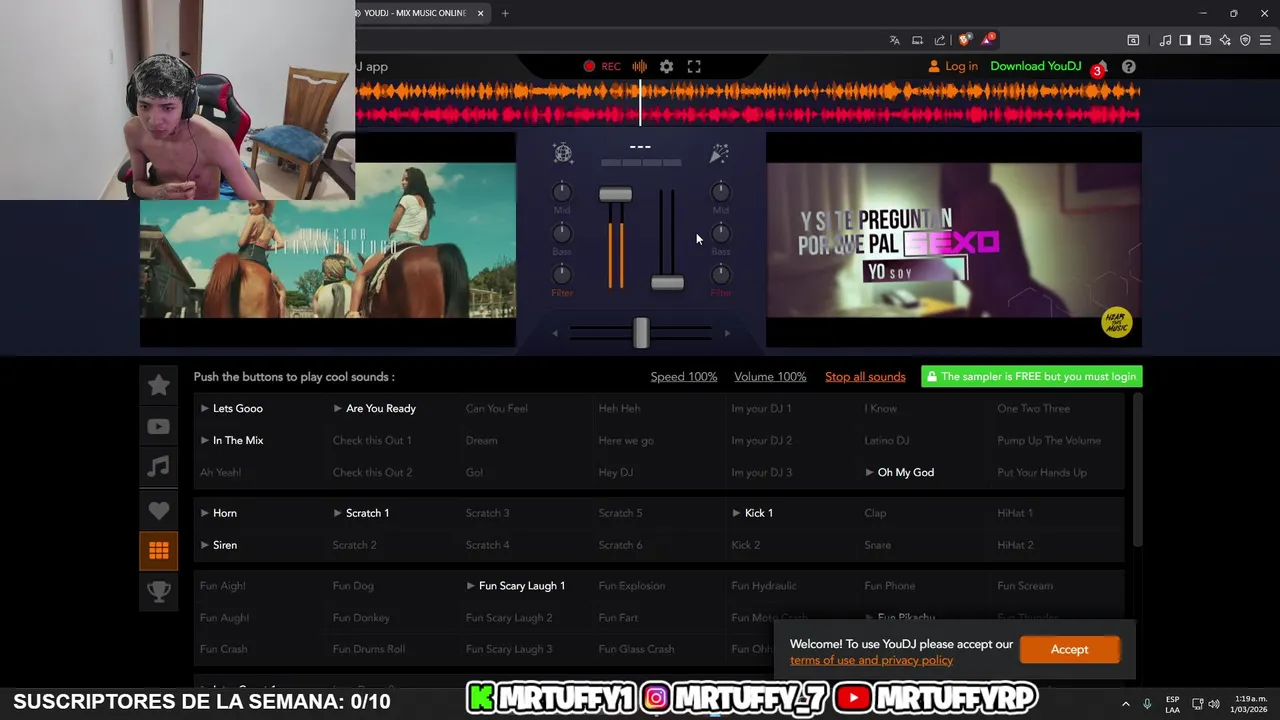Open Brave VPN shield icon
Image resolution: width=1280 pixels, height=720 pixels.
click(1245, 40)
